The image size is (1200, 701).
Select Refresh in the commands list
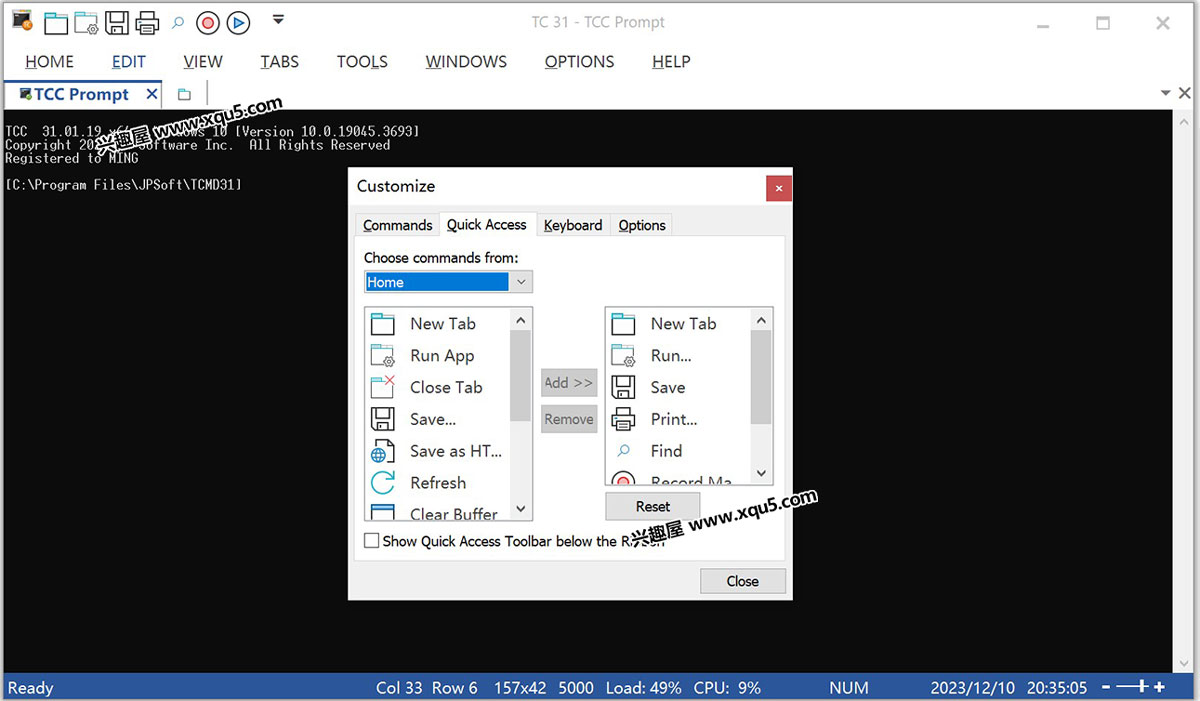(x=437, y=483)
